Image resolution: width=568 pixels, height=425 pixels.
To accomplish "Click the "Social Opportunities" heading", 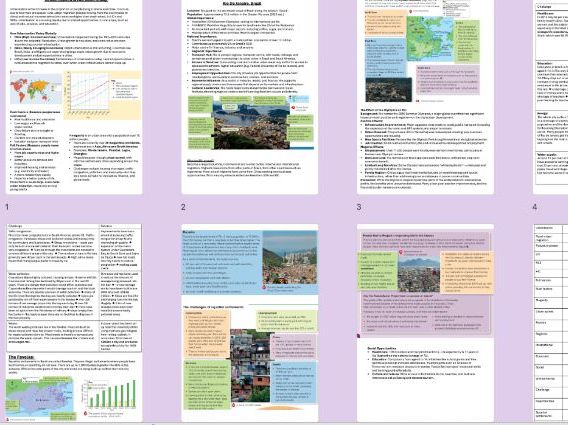I will tap(382, 348).
